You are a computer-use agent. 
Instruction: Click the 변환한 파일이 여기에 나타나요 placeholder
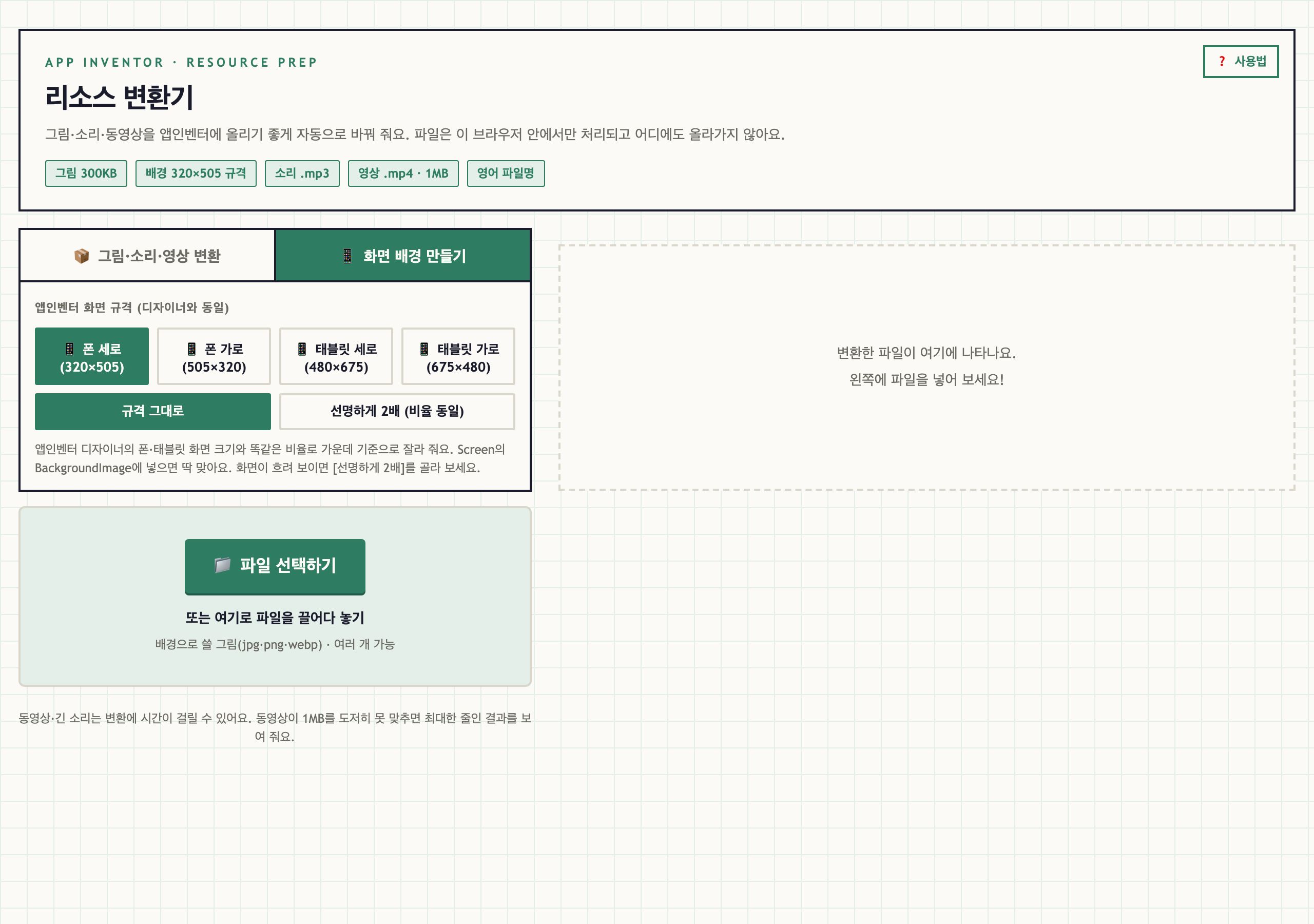(x=926, y=353)
